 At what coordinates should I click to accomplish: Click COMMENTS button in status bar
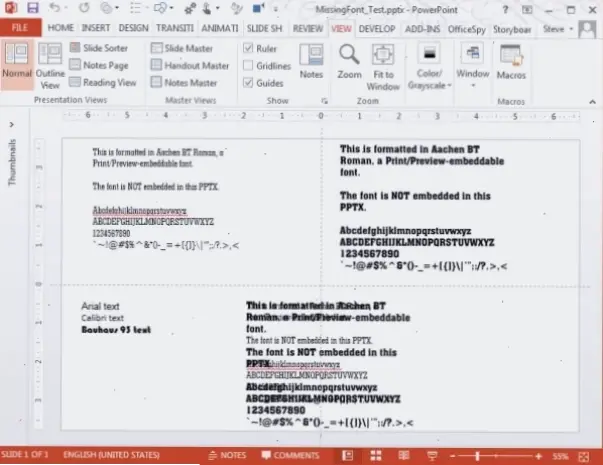click(290, 455)
